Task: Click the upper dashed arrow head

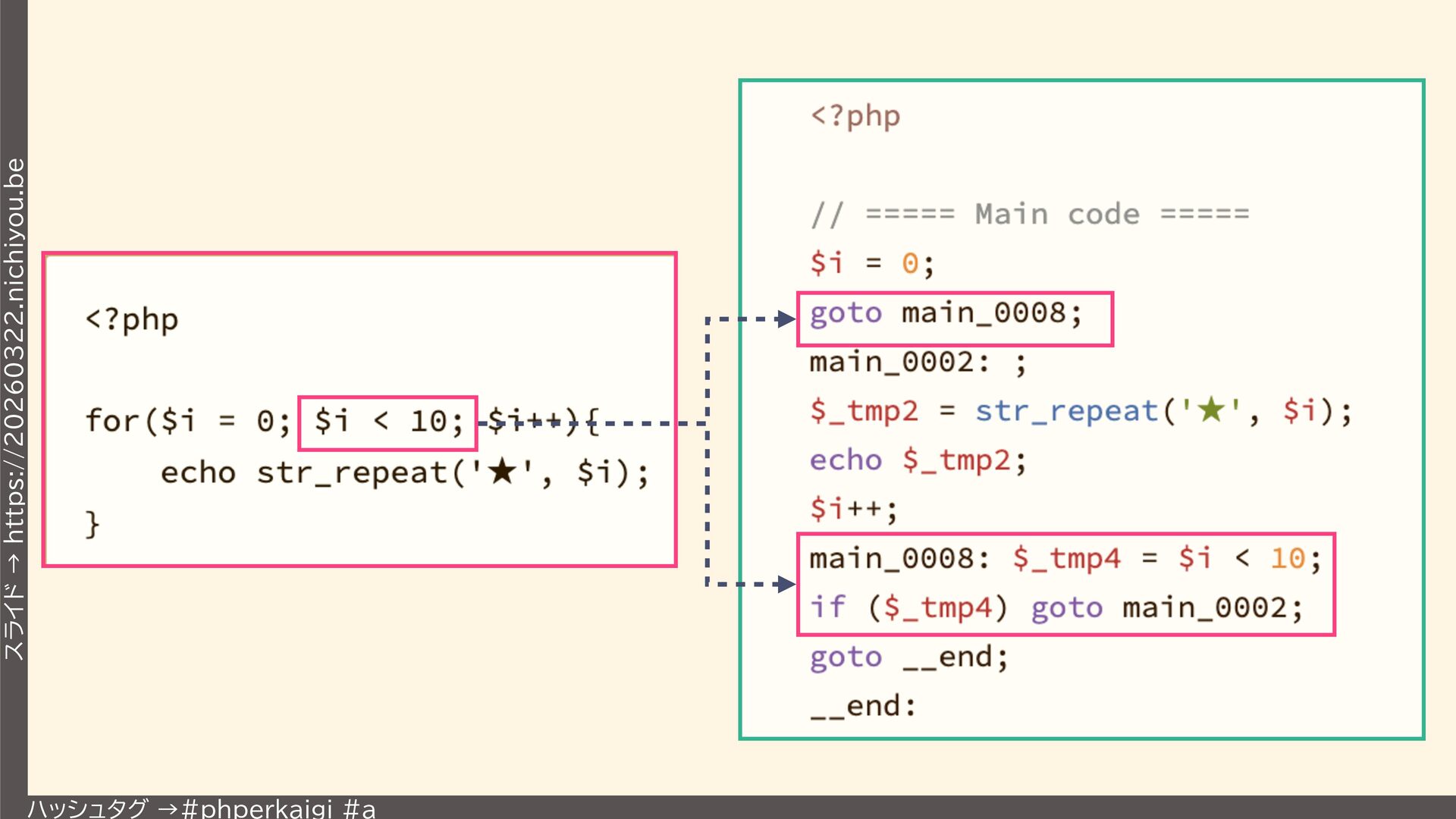Action: [786, 319]
